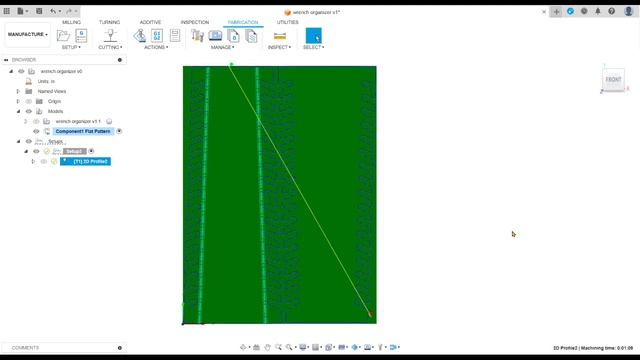Open the SELECT dropdown menu

pyautogui.click(x=313, y=47)
